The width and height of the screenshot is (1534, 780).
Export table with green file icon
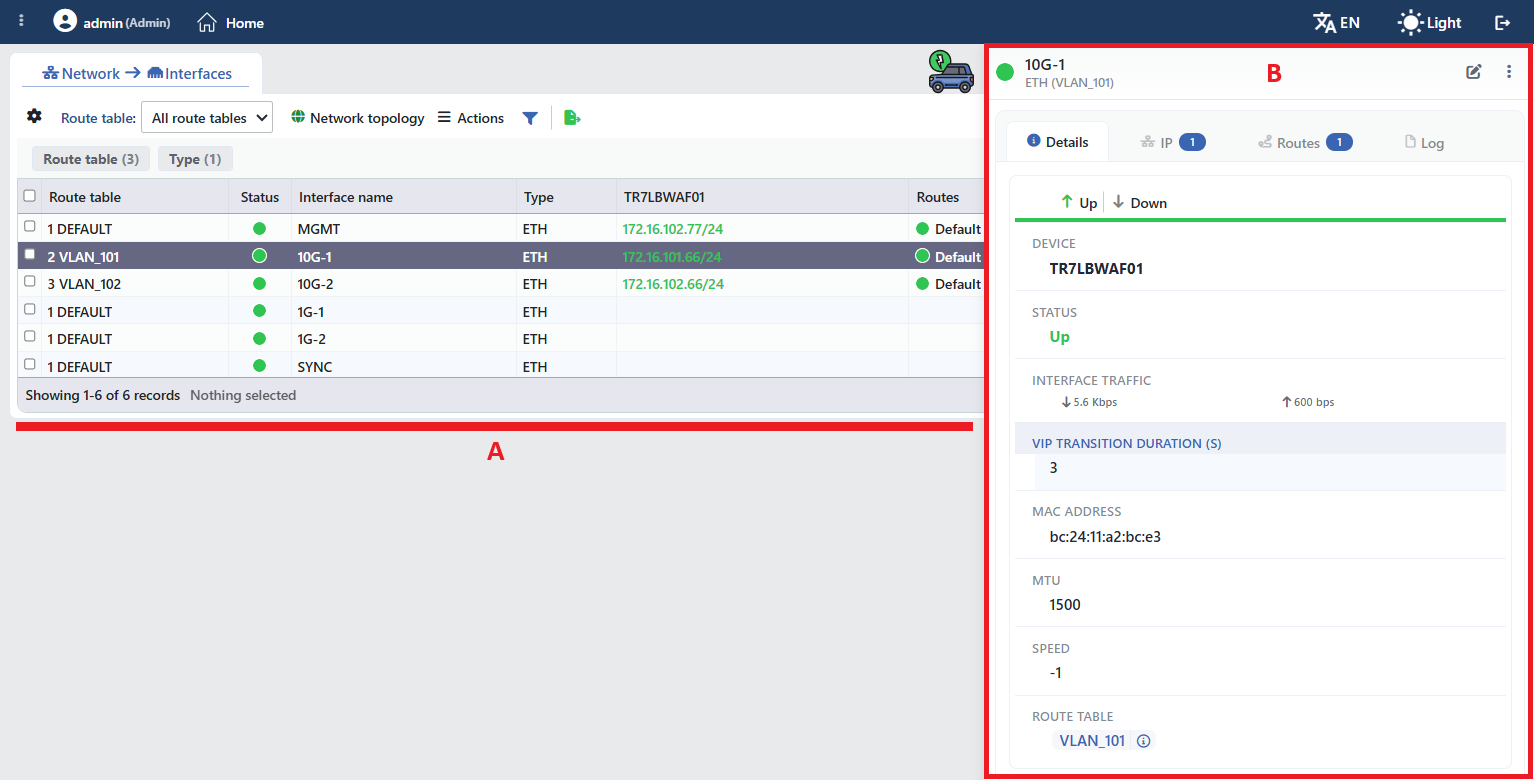[572, 118]
